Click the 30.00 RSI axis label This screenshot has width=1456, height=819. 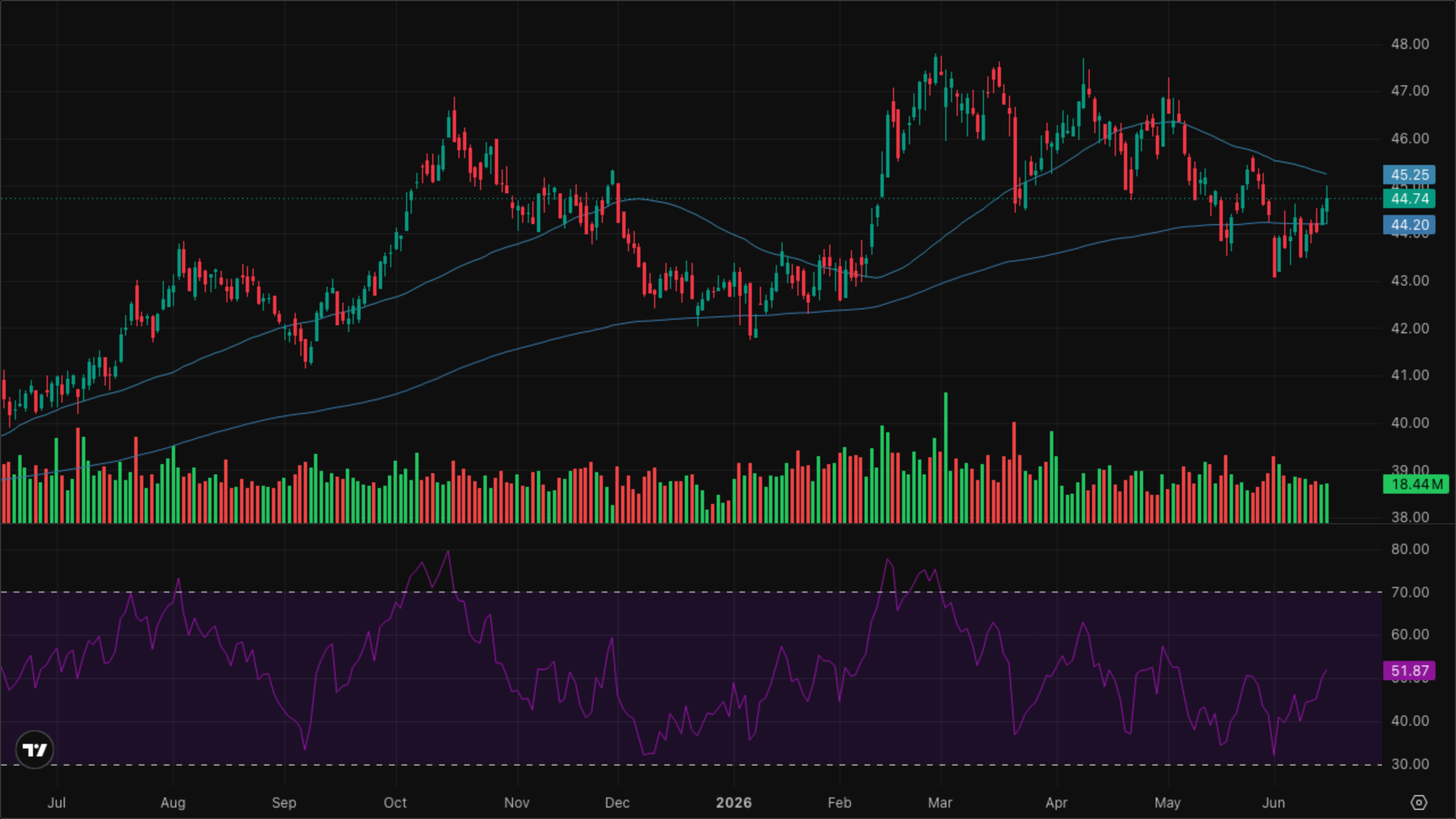tap(1410, 764)
